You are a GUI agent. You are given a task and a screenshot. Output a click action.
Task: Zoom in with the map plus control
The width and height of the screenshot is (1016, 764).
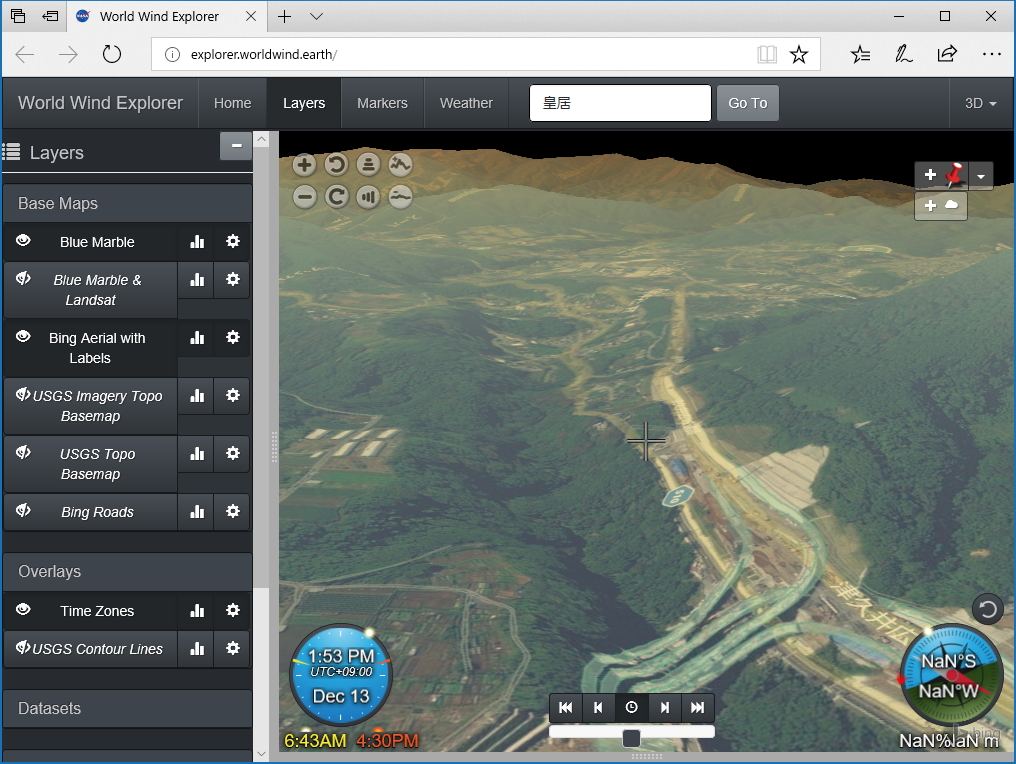point(305,166)
